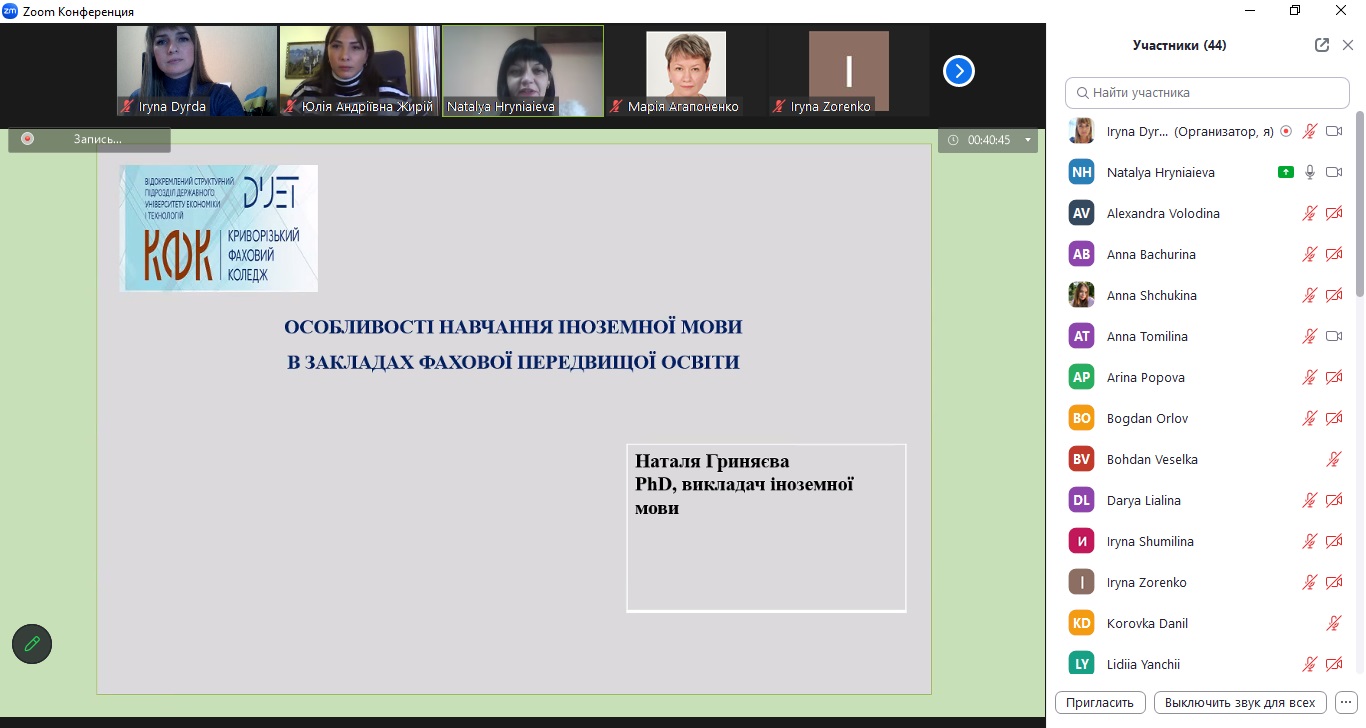
Task: Click the clock icon beside meeting timer
Action: 953,140
